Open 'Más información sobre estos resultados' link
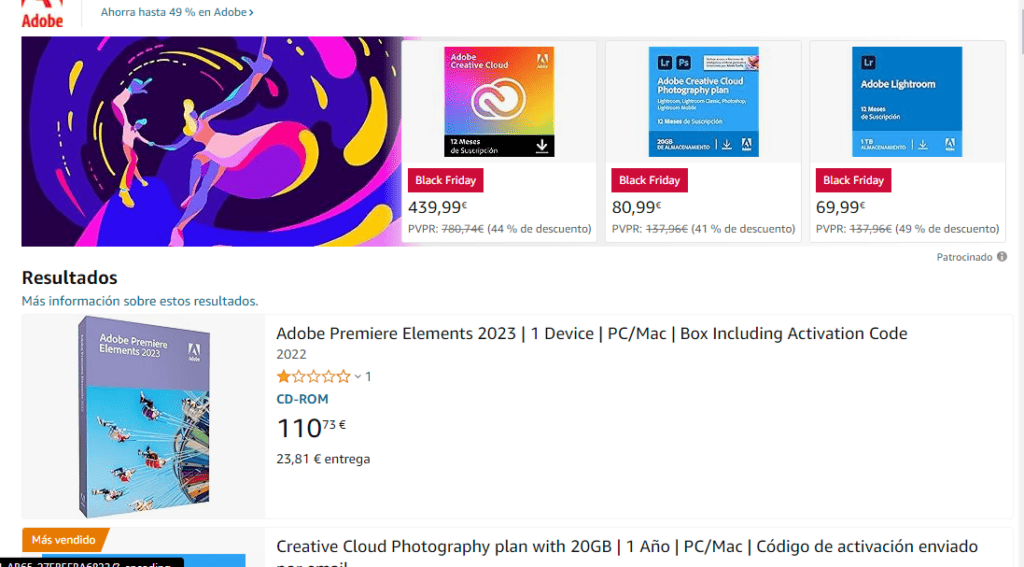1024x567 pixels. click(140, 301)
